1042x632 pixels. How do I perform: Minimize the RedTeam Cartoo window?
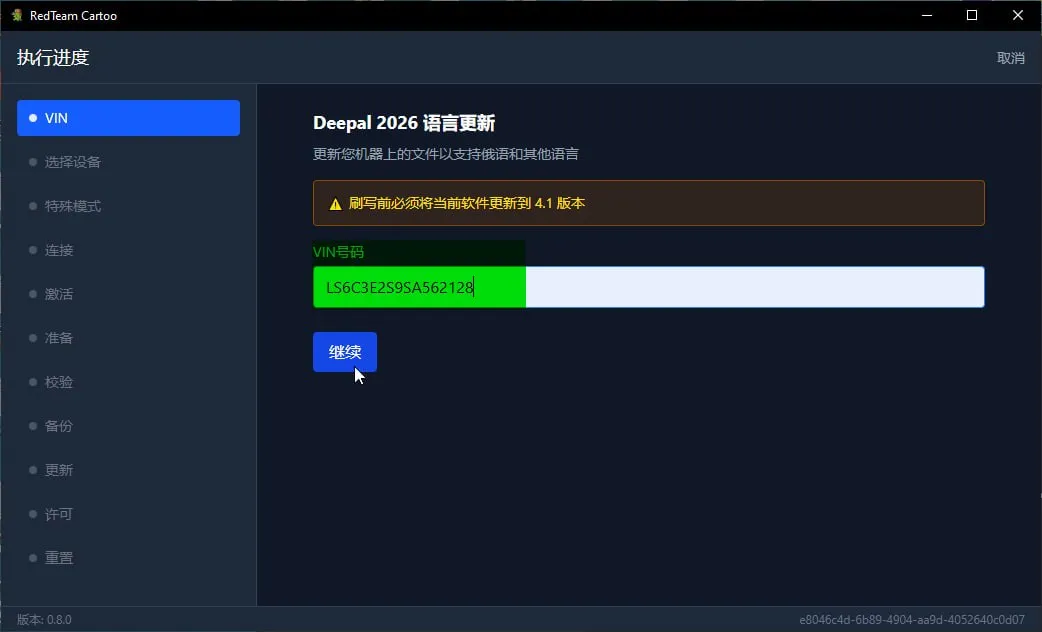(927, 15)
